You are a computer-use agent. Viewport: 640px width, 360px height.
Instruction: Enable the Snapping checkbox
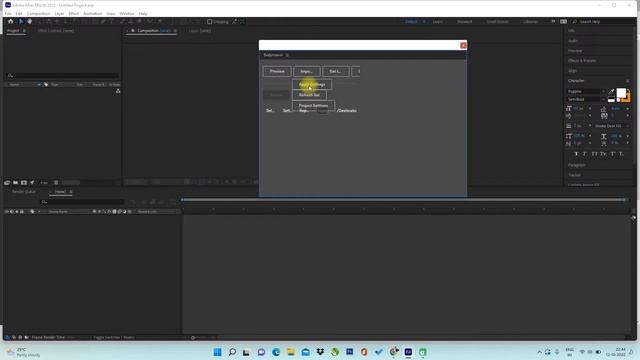pos(209,22)
